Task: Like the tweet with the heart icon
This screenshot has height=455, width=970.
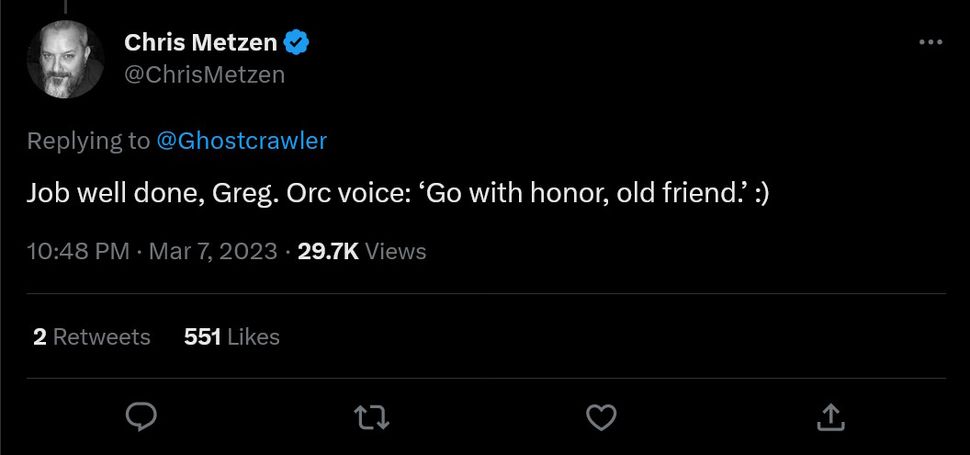Action: point(601,416)
